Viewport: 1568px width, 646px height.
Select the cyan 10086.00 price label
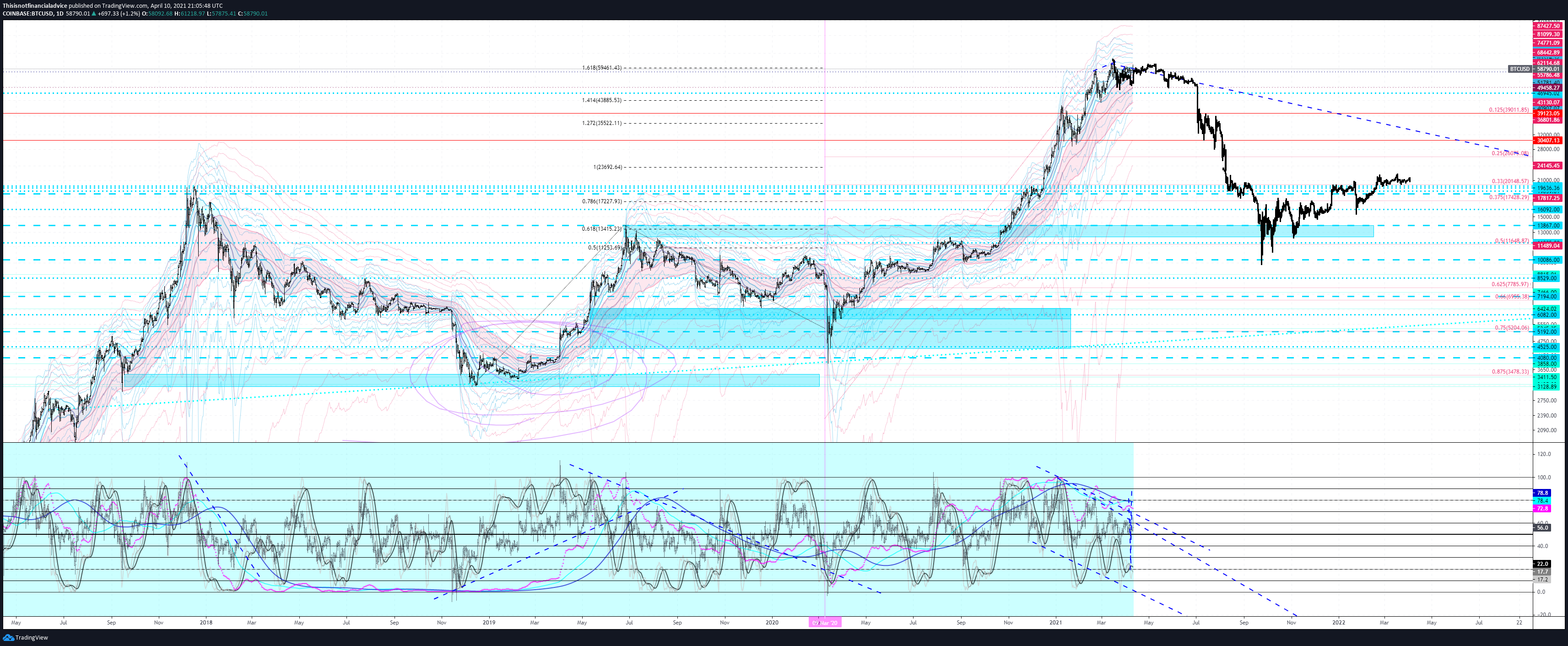coord(1548,260)
